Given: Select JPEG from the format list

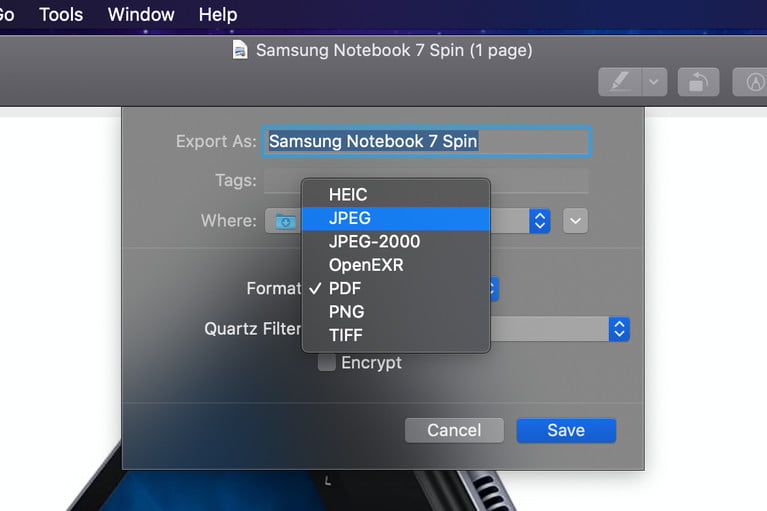Looking at the screenshot, I should [x=350, y=218].
